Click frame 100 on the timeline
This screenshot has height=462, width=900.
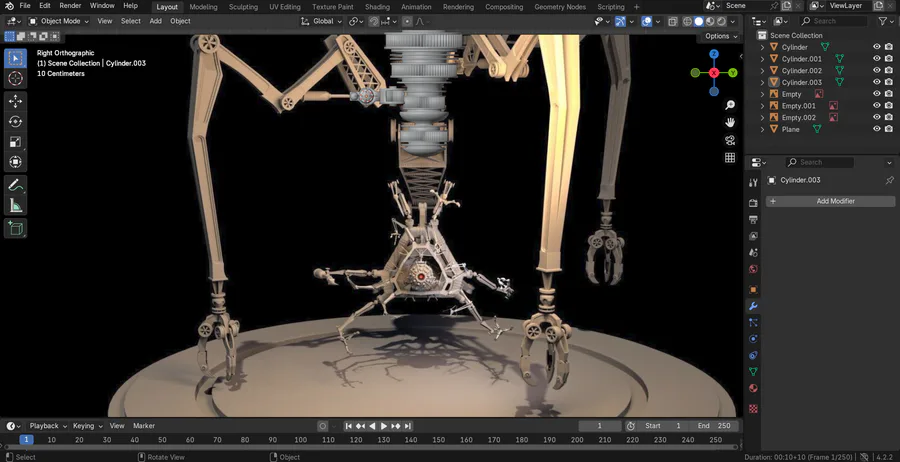[300, 440]
